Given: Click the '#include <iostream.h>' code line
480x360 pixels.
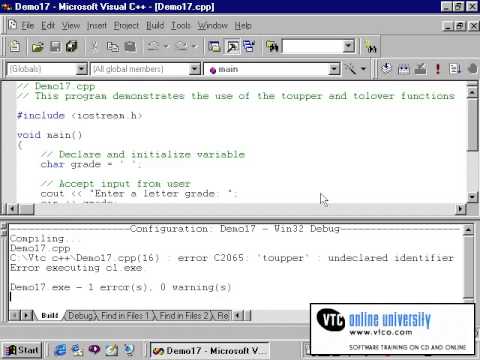Looking at the screenshot, I should [x=80, y=116].
